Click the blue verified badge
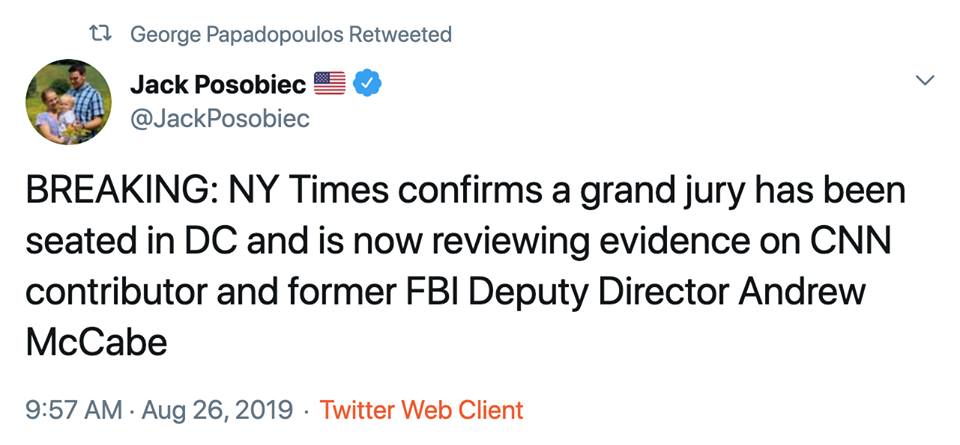This screenshot has height=445, width=960. click(368, 85)
